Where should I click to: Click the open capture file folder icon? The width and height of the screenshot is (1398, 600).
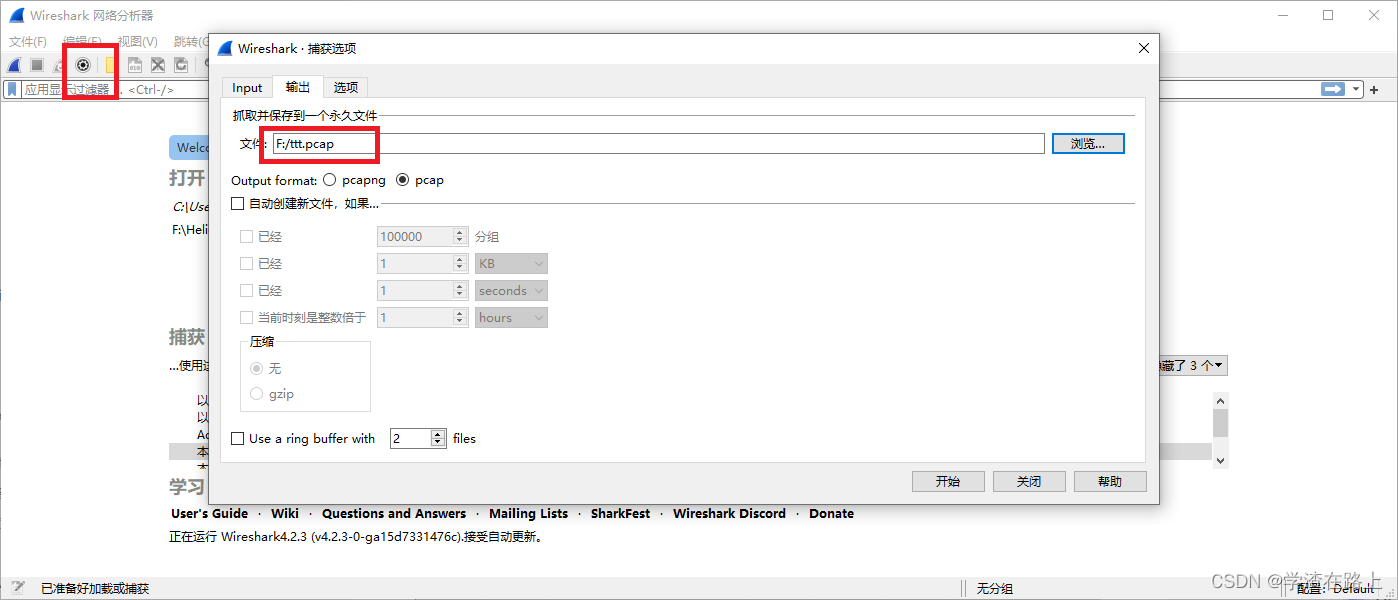[x=111, y=65]
